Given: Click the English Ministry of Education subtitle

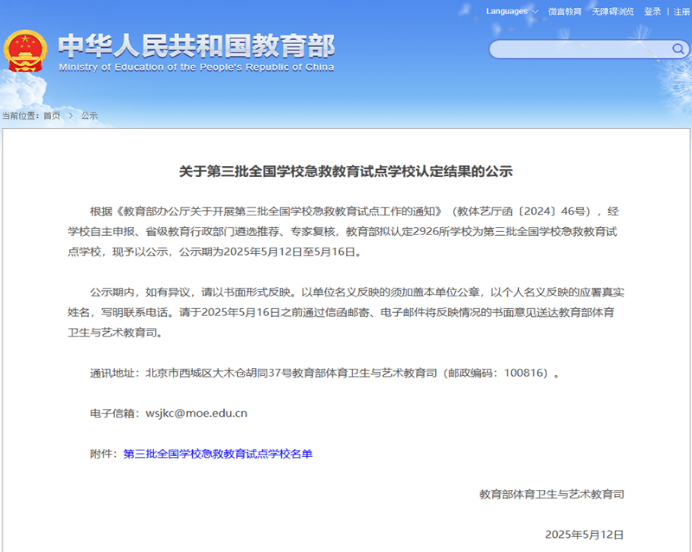Looking at the screenshot, I should coord(196,68).
